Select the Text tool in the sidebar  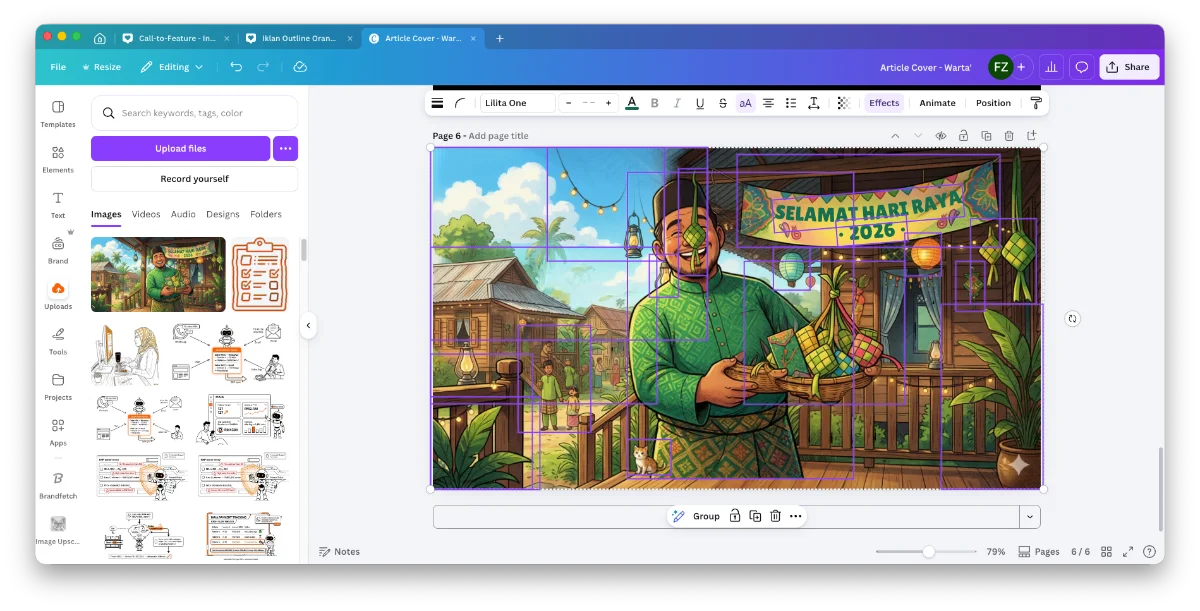click(x=58, y=205)
